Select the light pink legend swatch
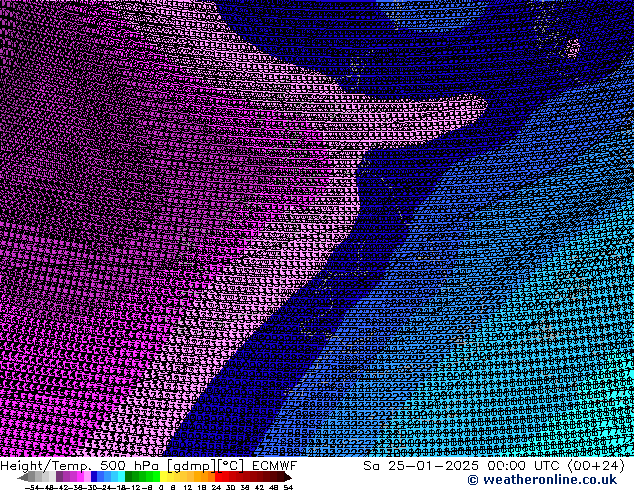This screenshot has width=634, height=490. pos(87,476)
